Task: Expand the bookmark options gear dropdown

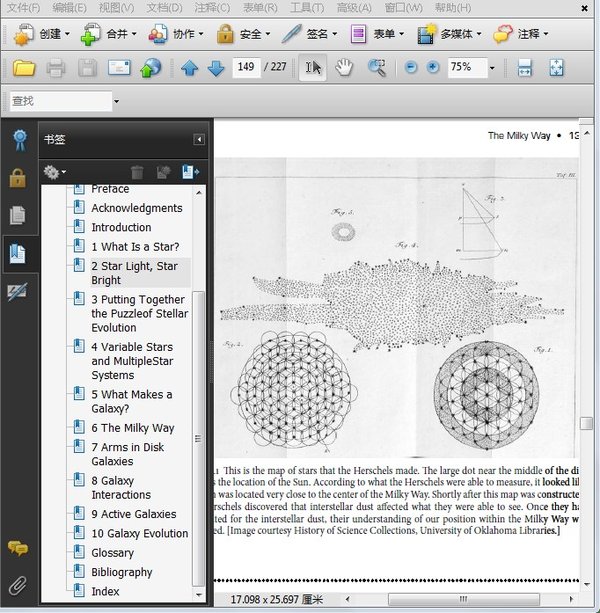Action: (x=55, y=172)
